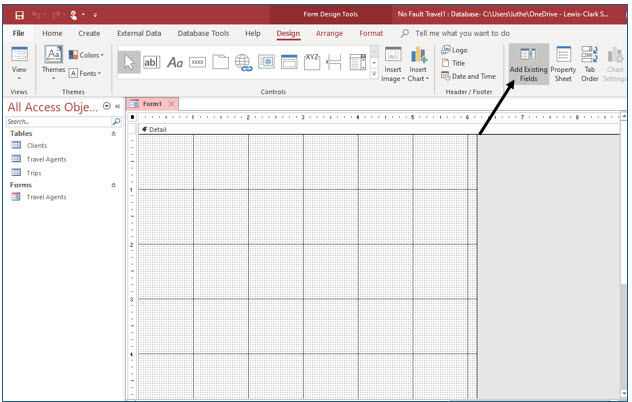Collapse the Tables group in navigation pane

point(114,134)
